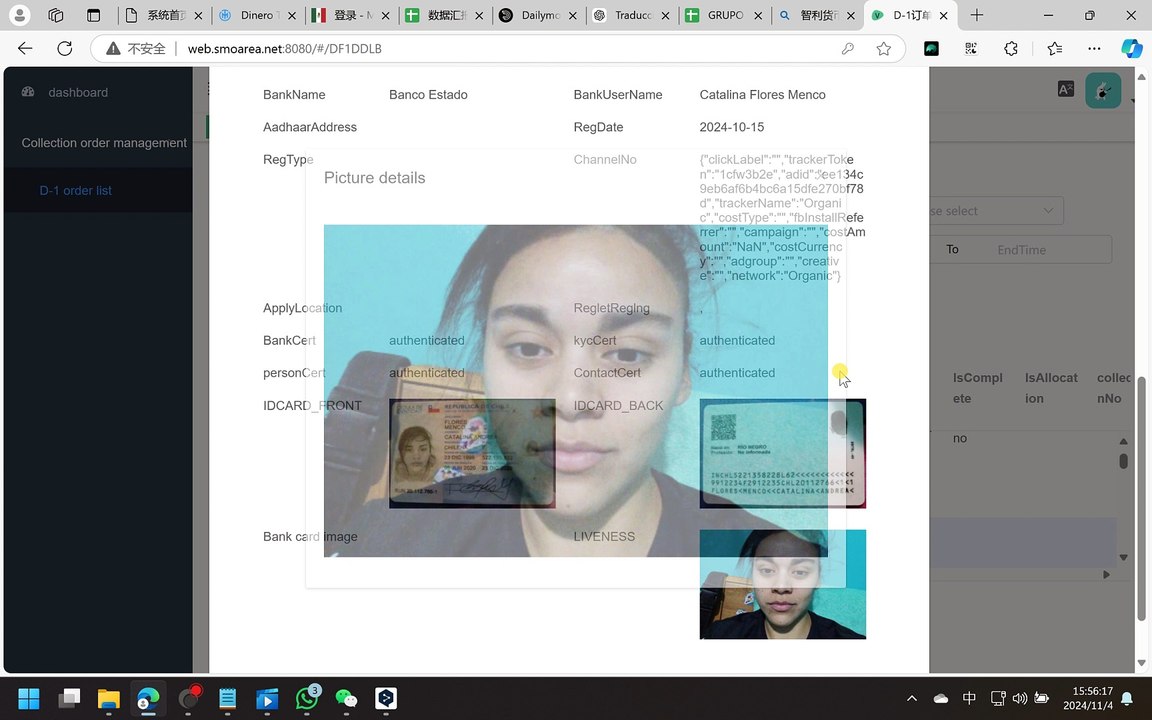This screenshot has height=720, width=1152.
Task: Open the Favorites list icon
Action: click(1055, 48)
